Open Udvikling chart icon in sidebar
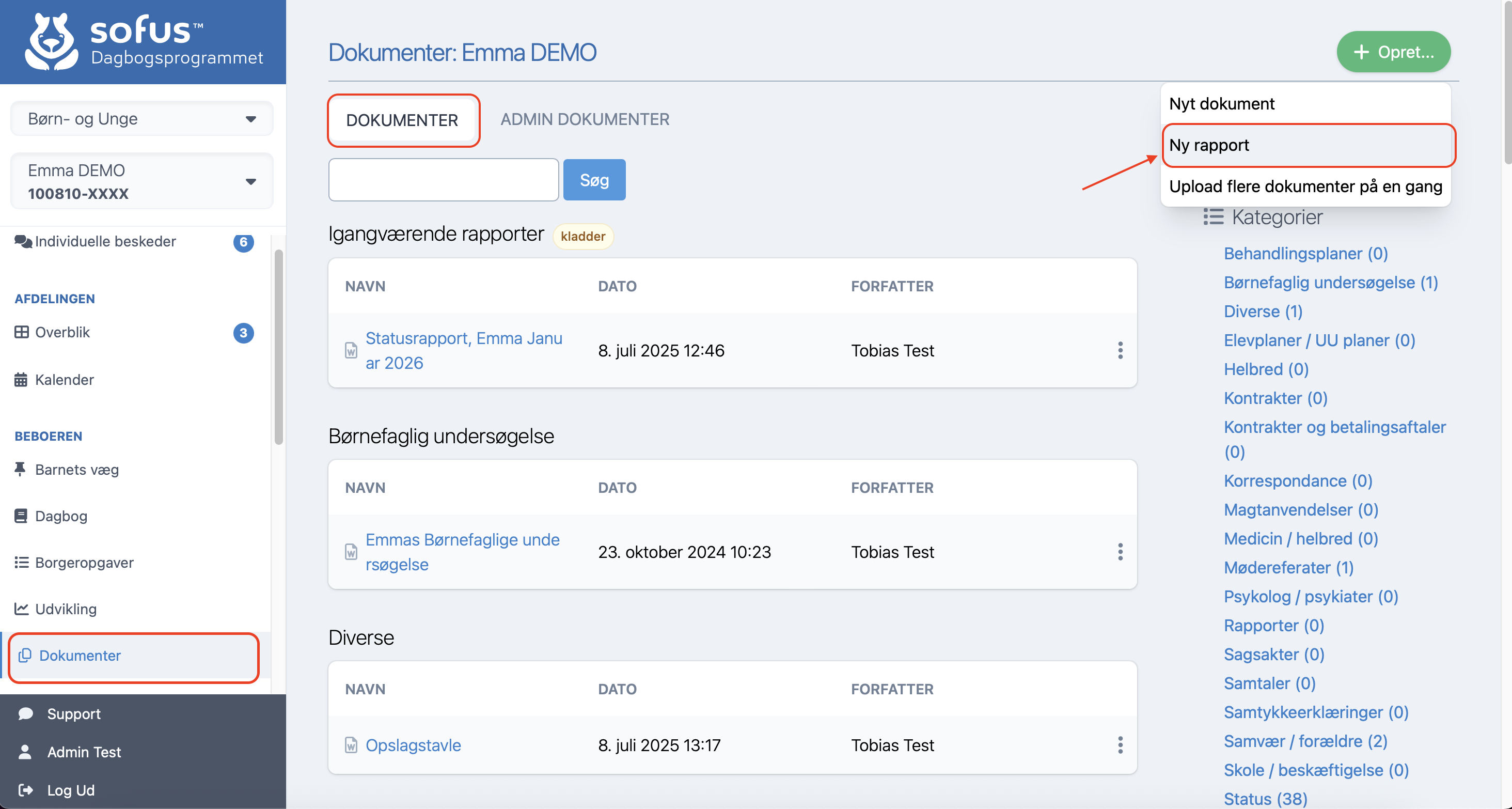This screenshot has width=1512, height=809. [x=21, y=609]
